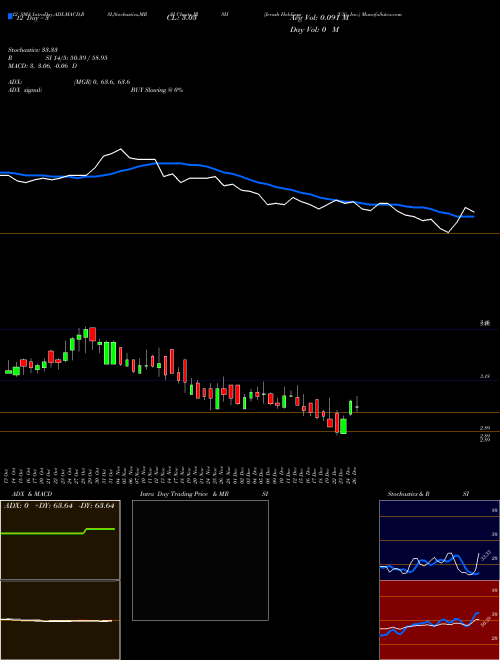Click the 'Stochastics & R SI' panel title
The width and height of the screenshot is (500, 660).
coord(428,494)
